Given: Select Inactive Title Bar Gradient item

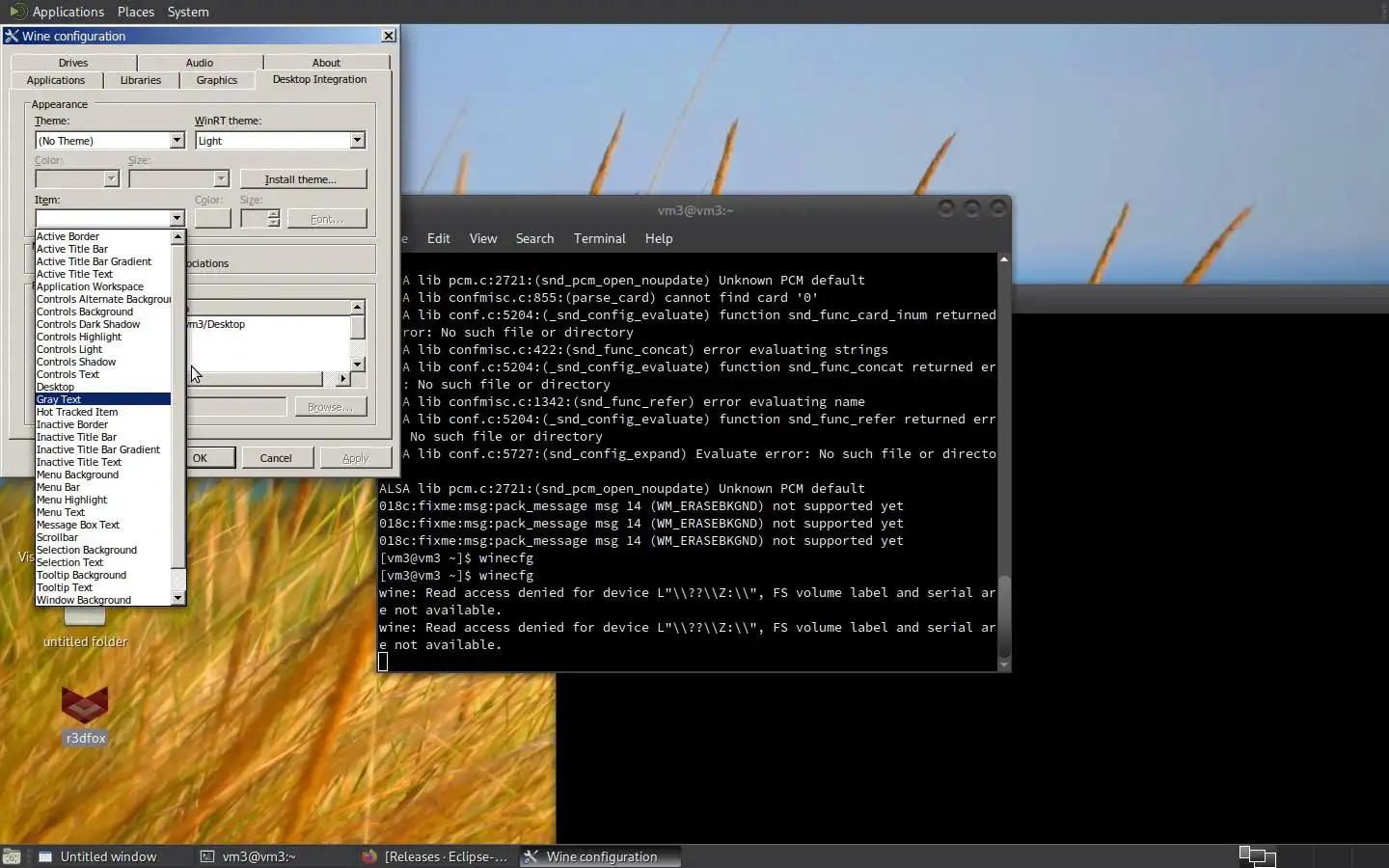Looking at the screenshot, I should [x=103, y=449].
